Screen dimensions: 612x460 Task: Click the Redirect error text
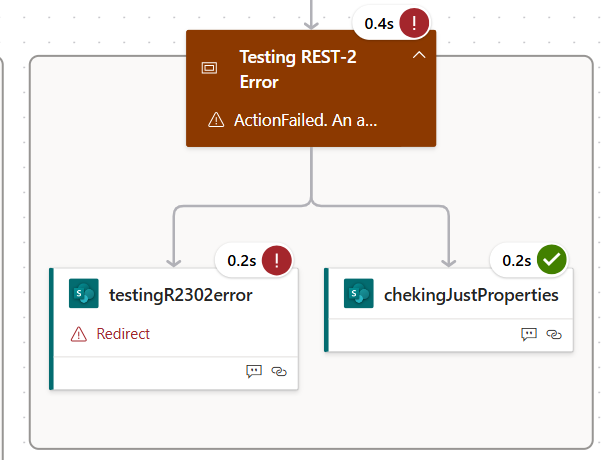(x=123, y=334)
